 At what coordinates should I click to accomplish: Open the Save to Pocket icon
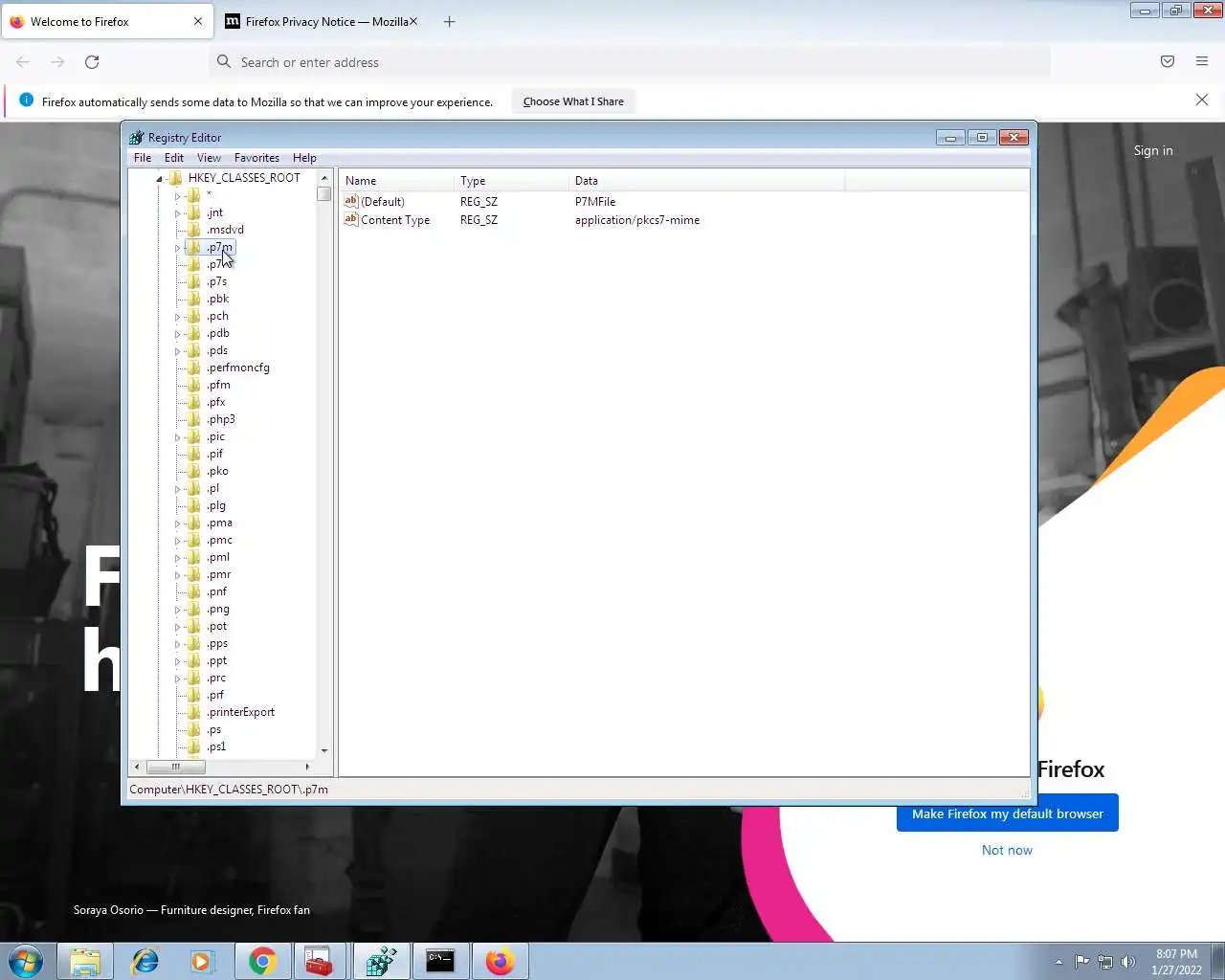click(1168, 62)
